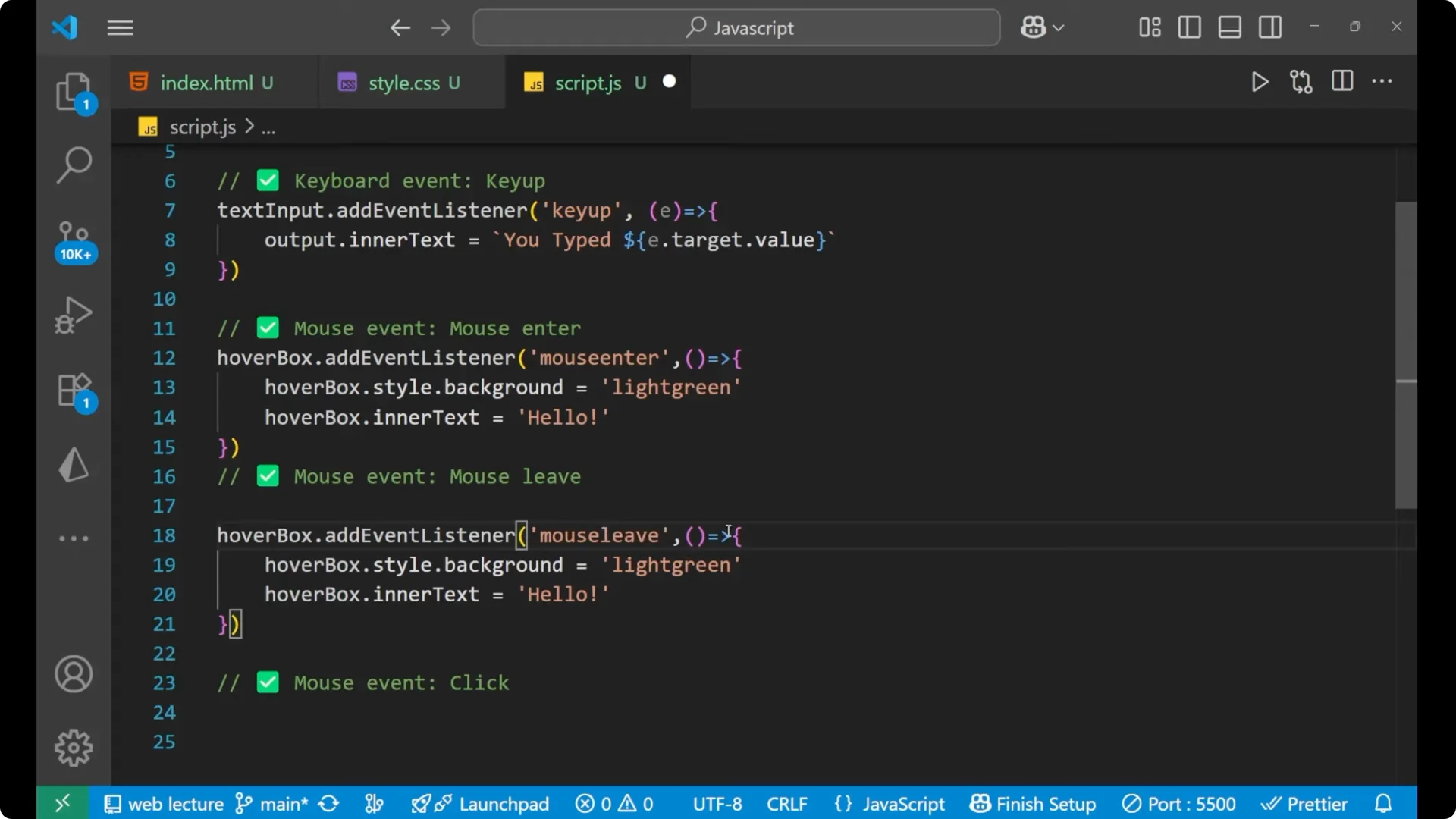Open the hamburger application menu
The height and width of the screenshot is (819, 1456).
[120, 27]
